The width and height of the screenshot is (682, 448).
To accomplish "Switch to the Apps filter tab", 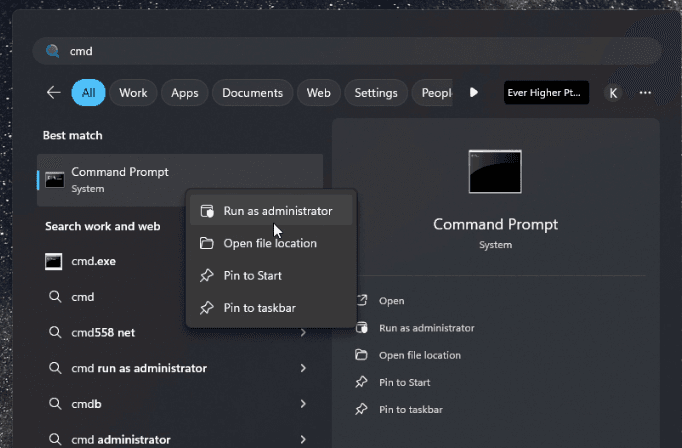I will point(184,93).
